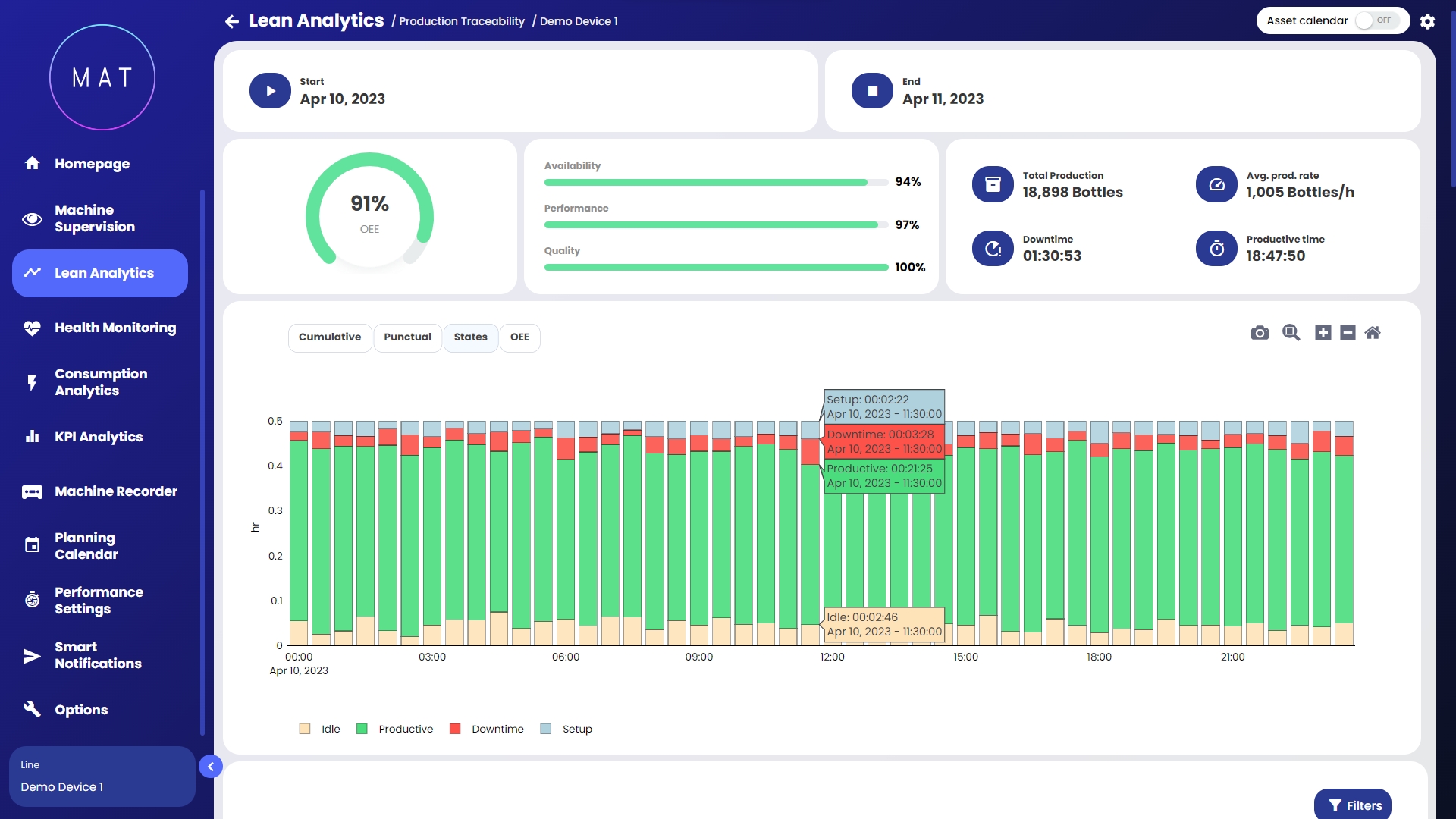Screen dimensions: 1456x819
Task: Click the magnifier zoom chart icon
Action: (1291, 333)
